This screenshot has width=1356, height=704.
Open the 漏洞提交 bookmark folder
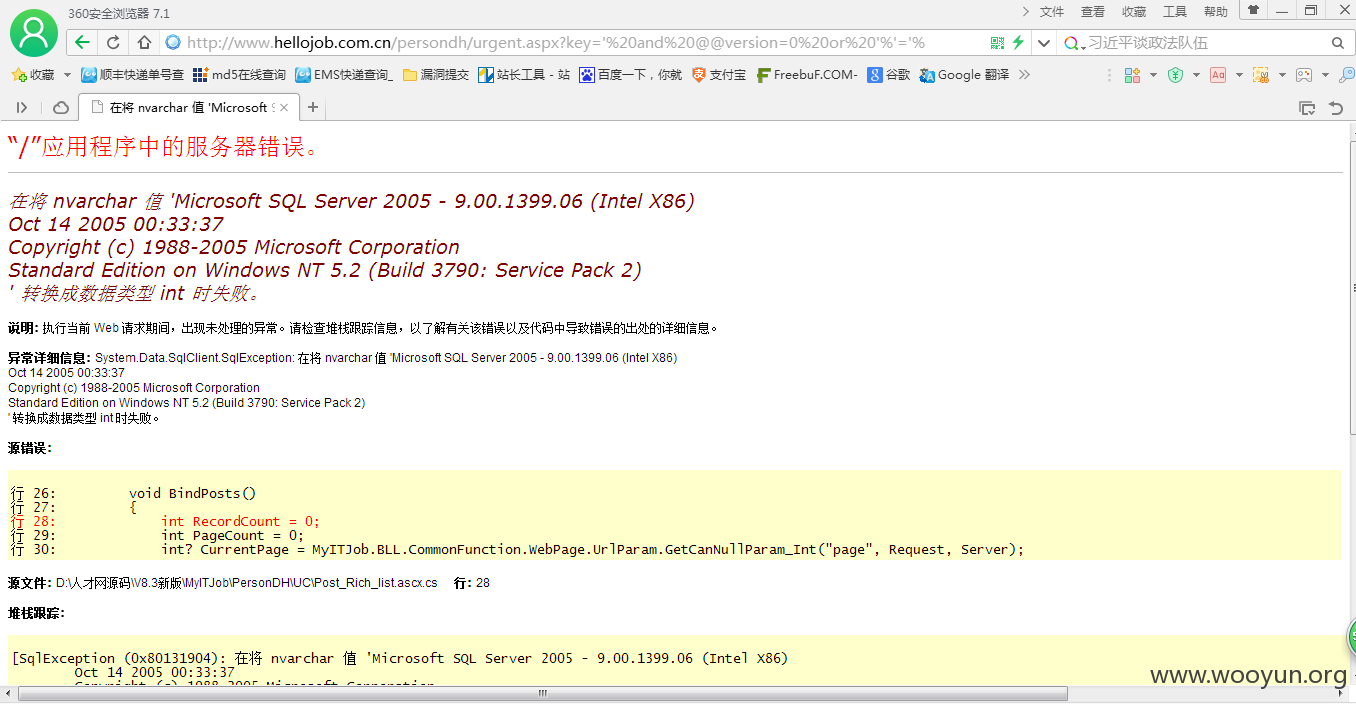pyautogui.click(x=436, y=75)
